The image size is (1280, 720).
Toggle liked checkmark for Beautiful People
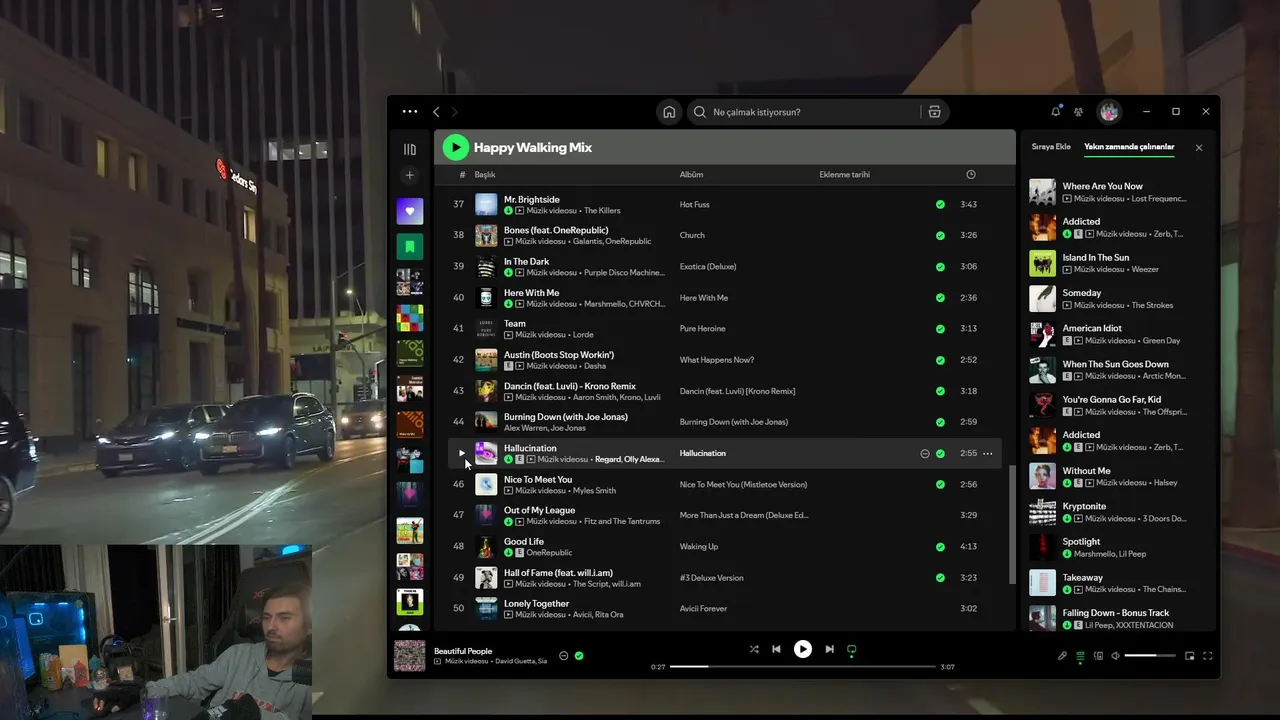pyautogui.click(x=579, y=656)
